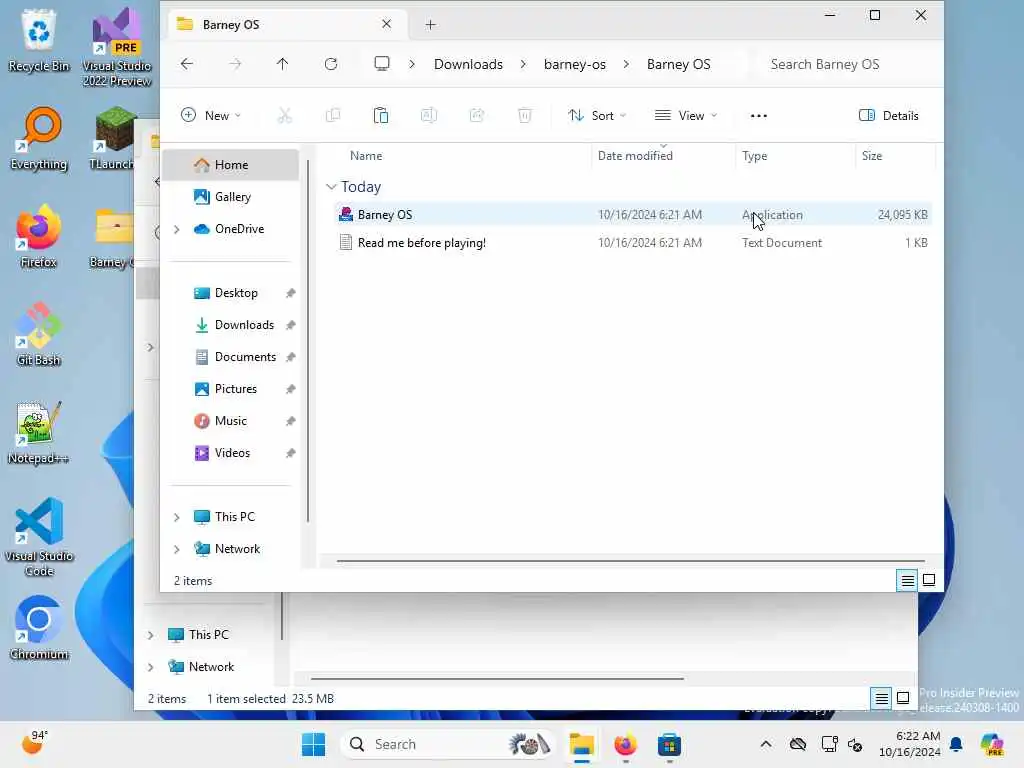
Task: Click the Paste clipboard icon
Action: [381, 116]
